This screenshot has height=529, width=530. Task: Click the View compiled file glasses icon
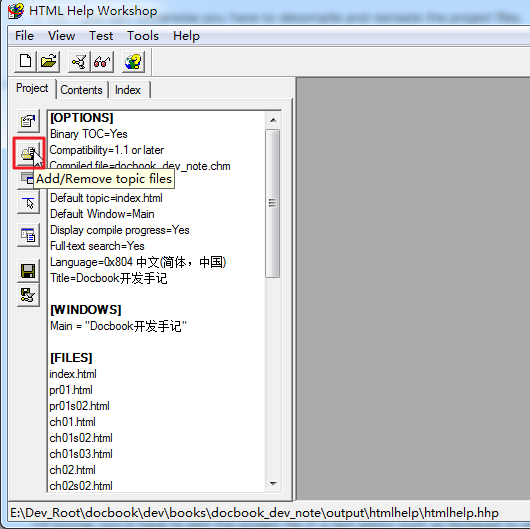click(x=102, y=62)
